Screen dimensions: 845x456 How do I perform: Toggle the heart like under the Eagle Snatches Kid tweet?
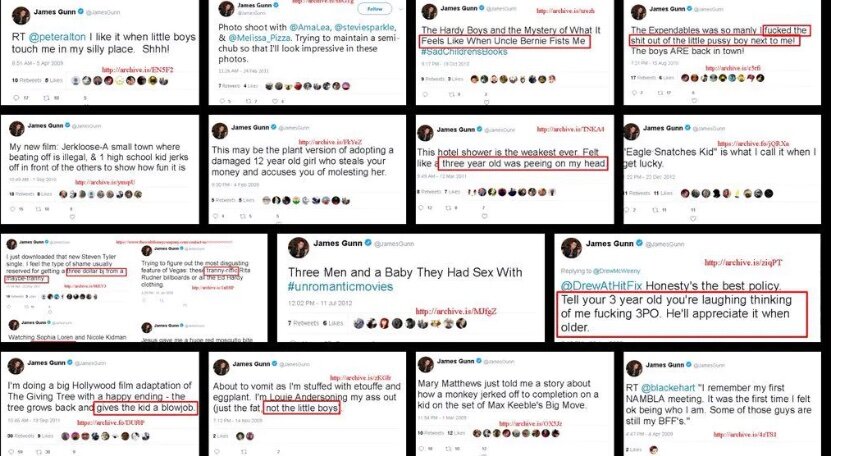[x=693, y=218]
